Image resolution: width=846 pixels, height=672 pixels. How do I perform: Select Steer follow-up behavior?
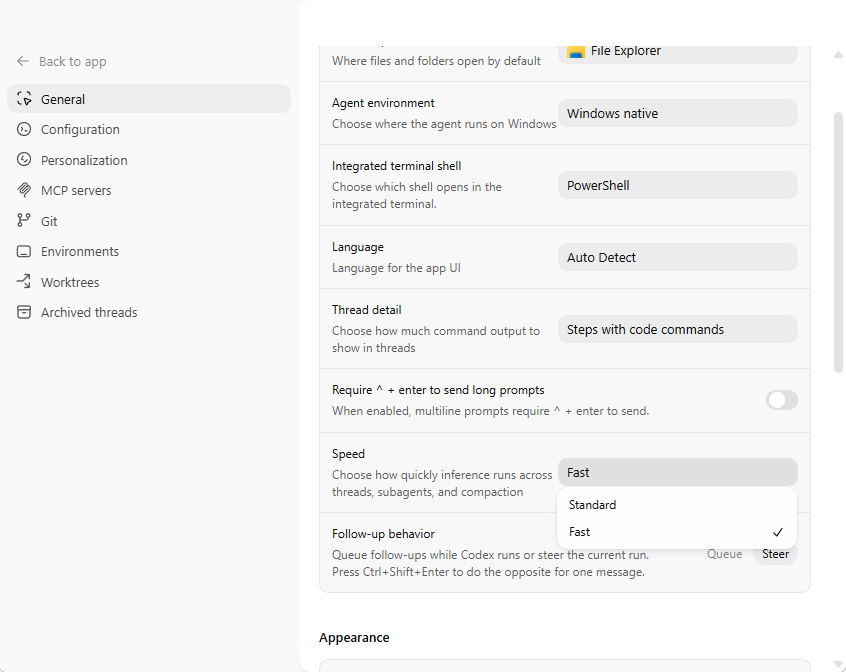coord(775,554)
